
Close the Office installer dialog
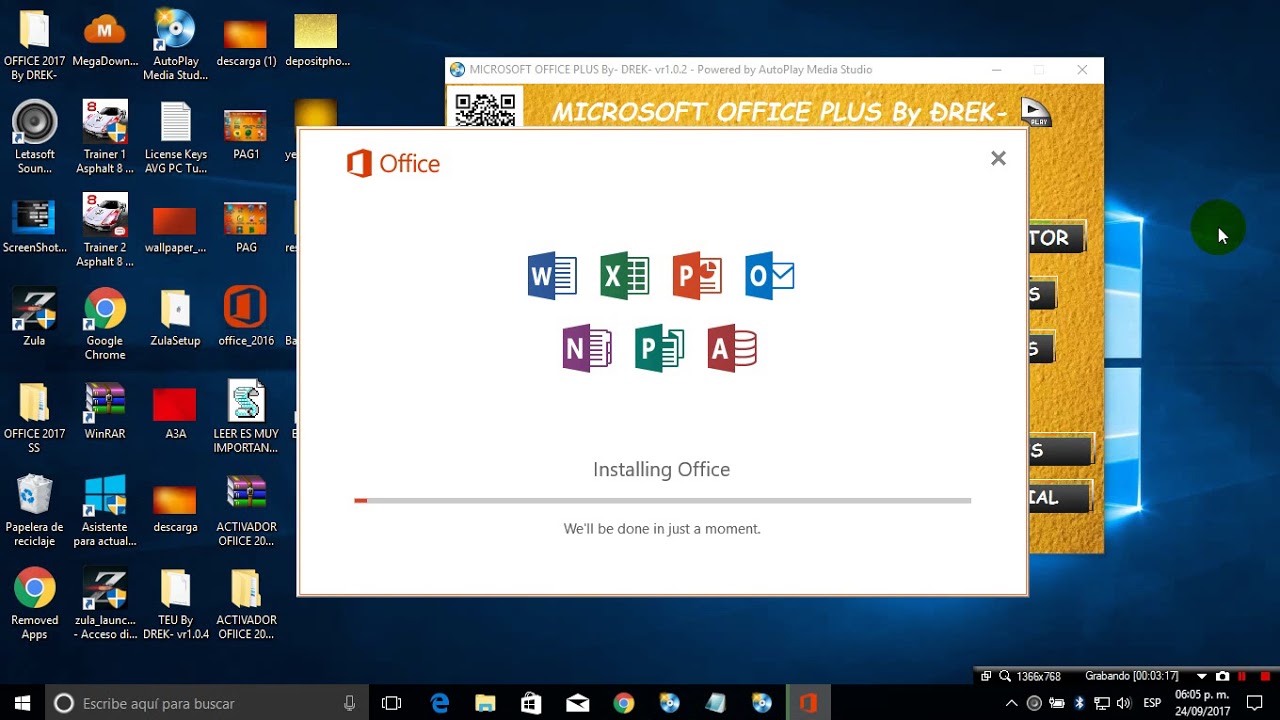(x=998, y=158)
